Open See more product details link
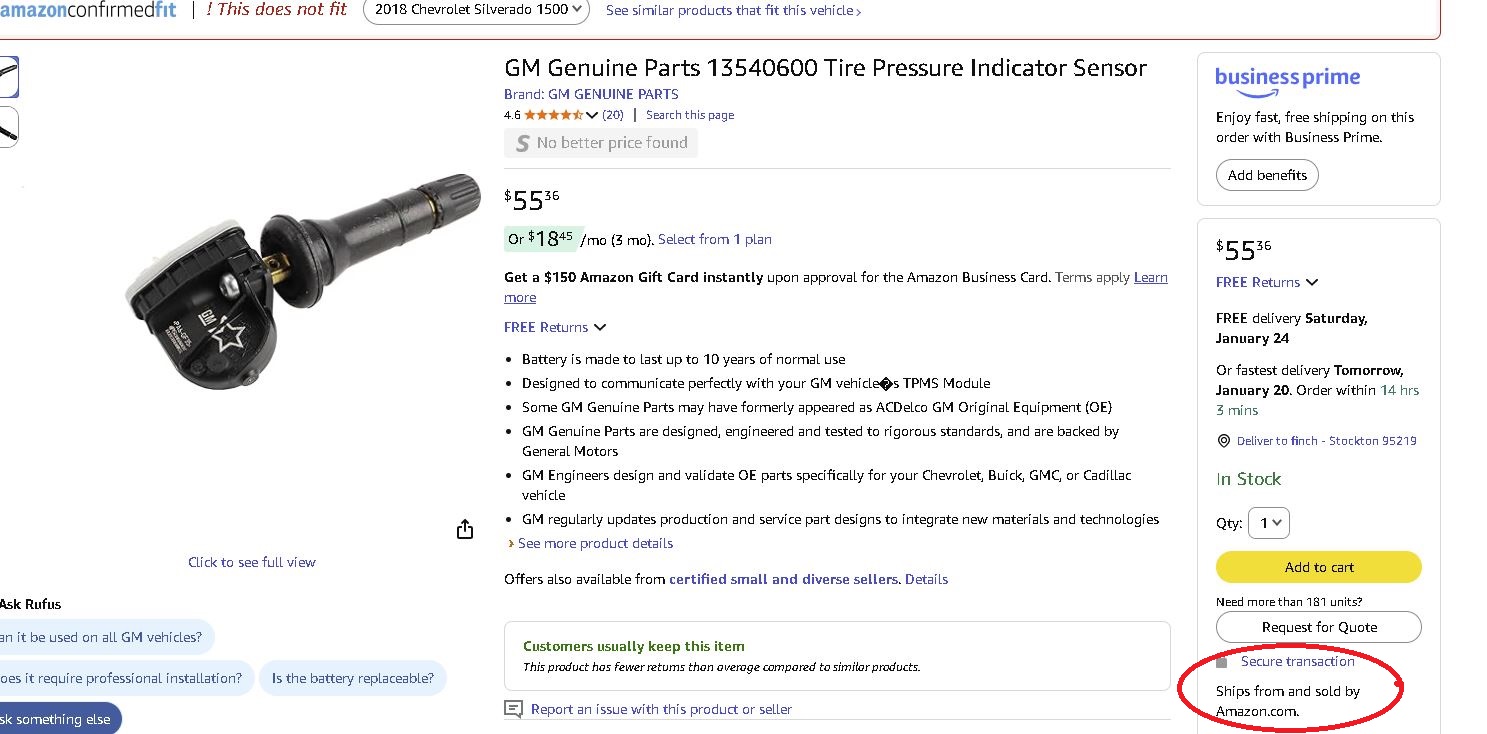1487x734 pixels. pyautogui.click(x=590, y=543)
